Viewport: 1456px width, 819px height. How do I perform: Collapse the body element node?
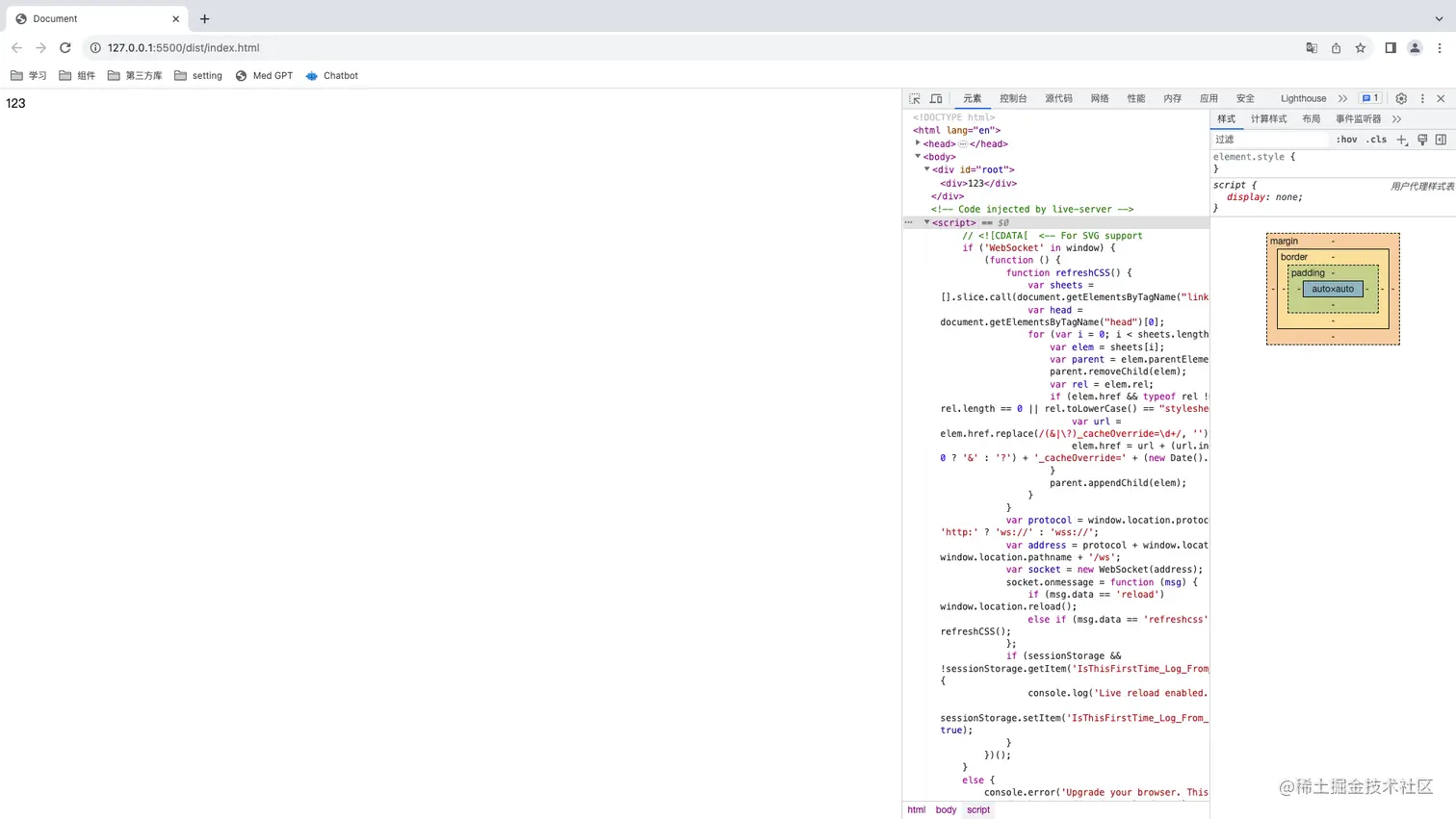click(918, 156)
